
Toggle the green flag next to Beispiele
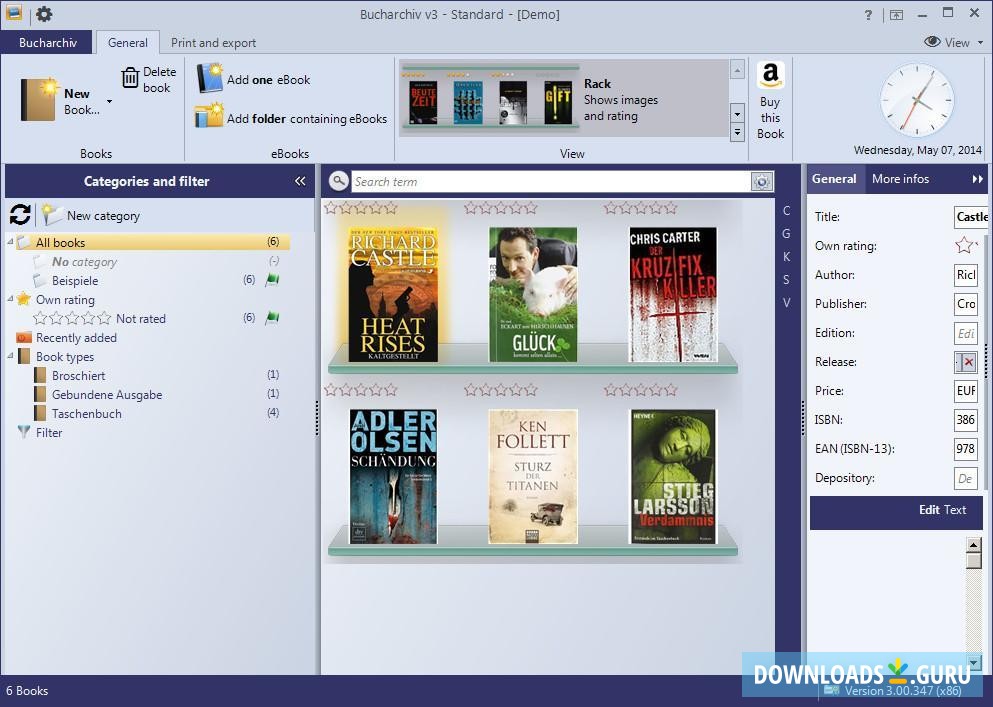tap(271, 280)
